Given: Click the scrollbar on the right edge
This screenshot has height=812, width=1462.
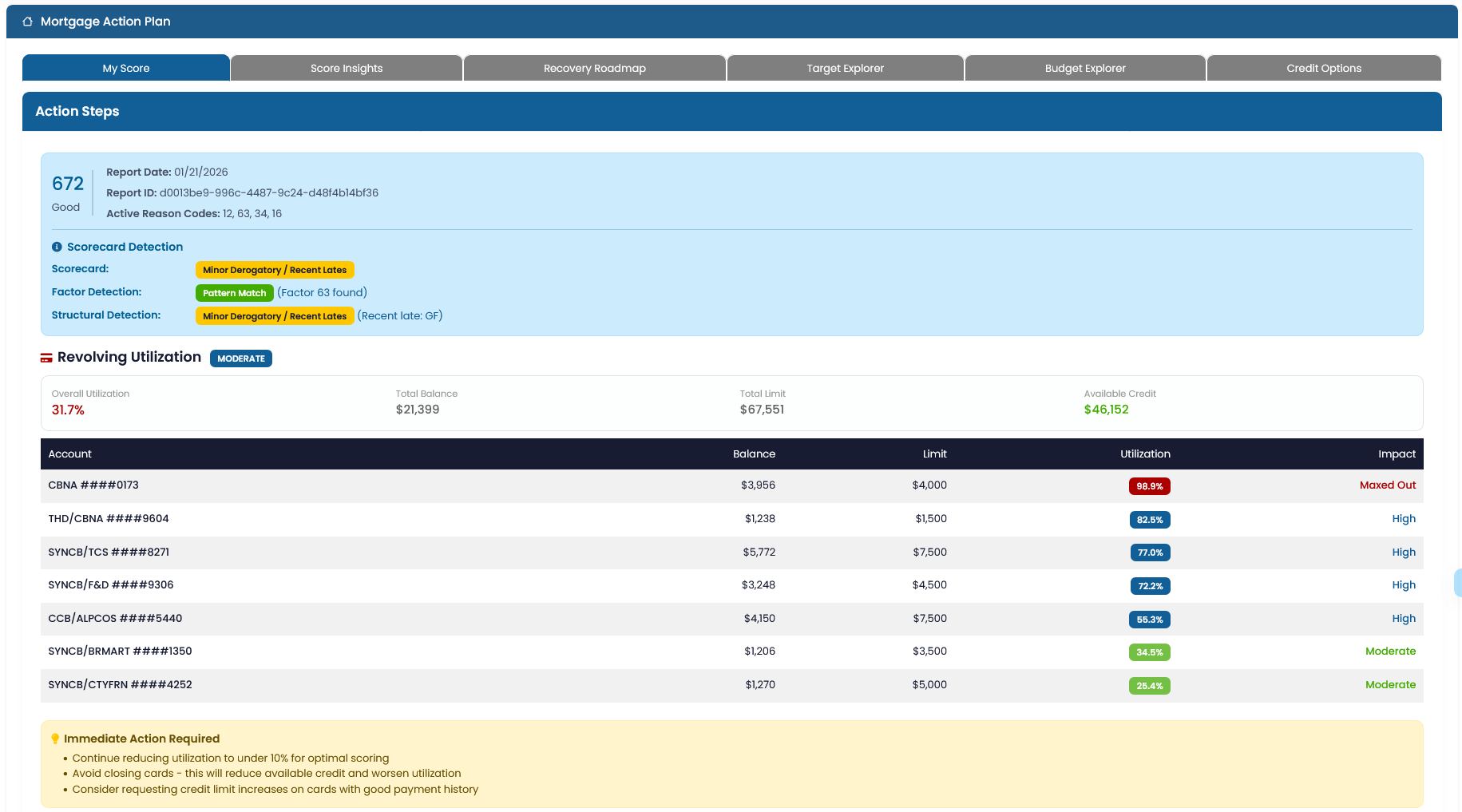Looking at the screenshot, I should point(1458,583).
